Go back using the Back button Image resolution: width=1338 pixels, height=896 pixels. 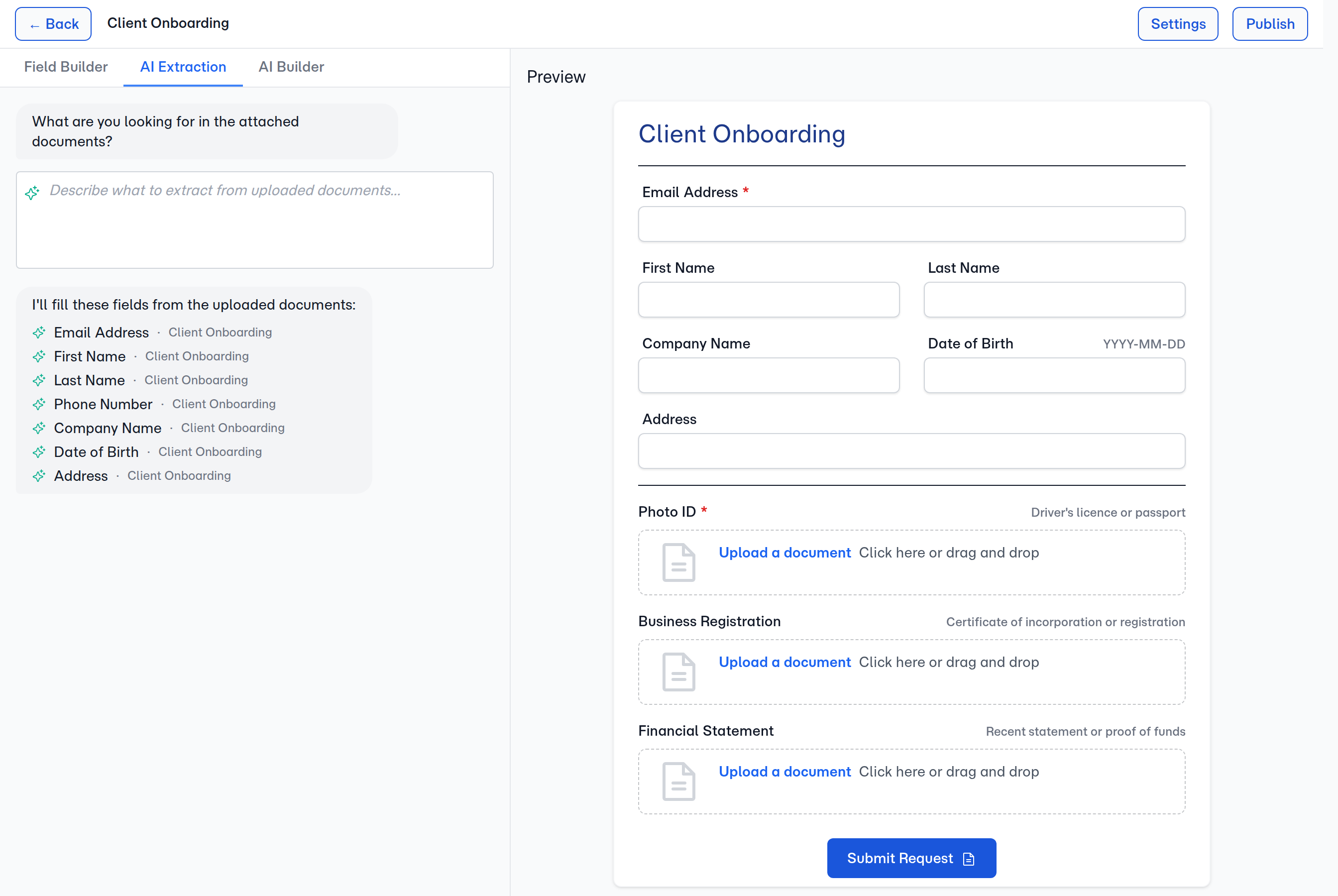coord(53,24)
